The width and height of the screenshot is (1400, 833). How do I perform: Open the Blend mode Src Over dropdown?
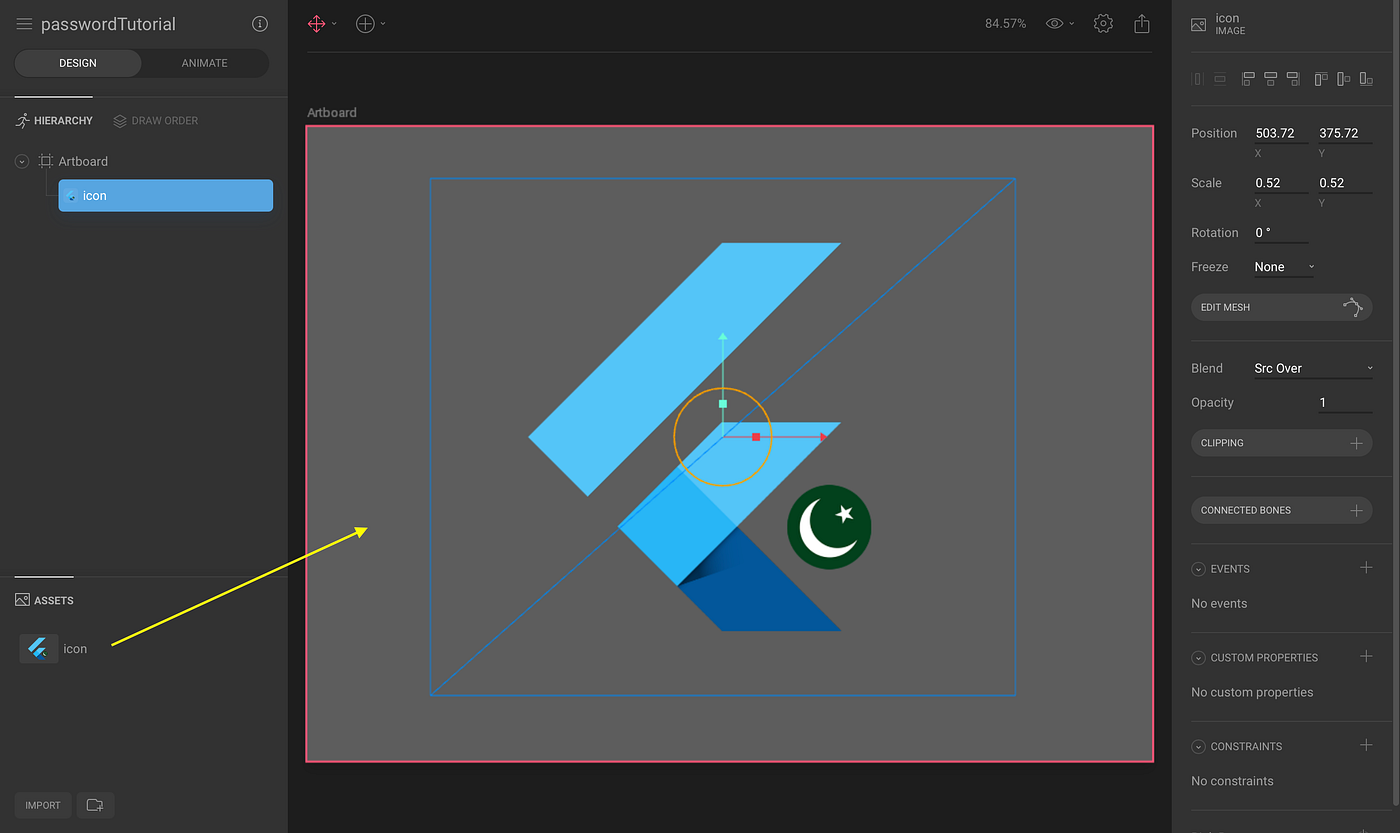[1313, 367]
